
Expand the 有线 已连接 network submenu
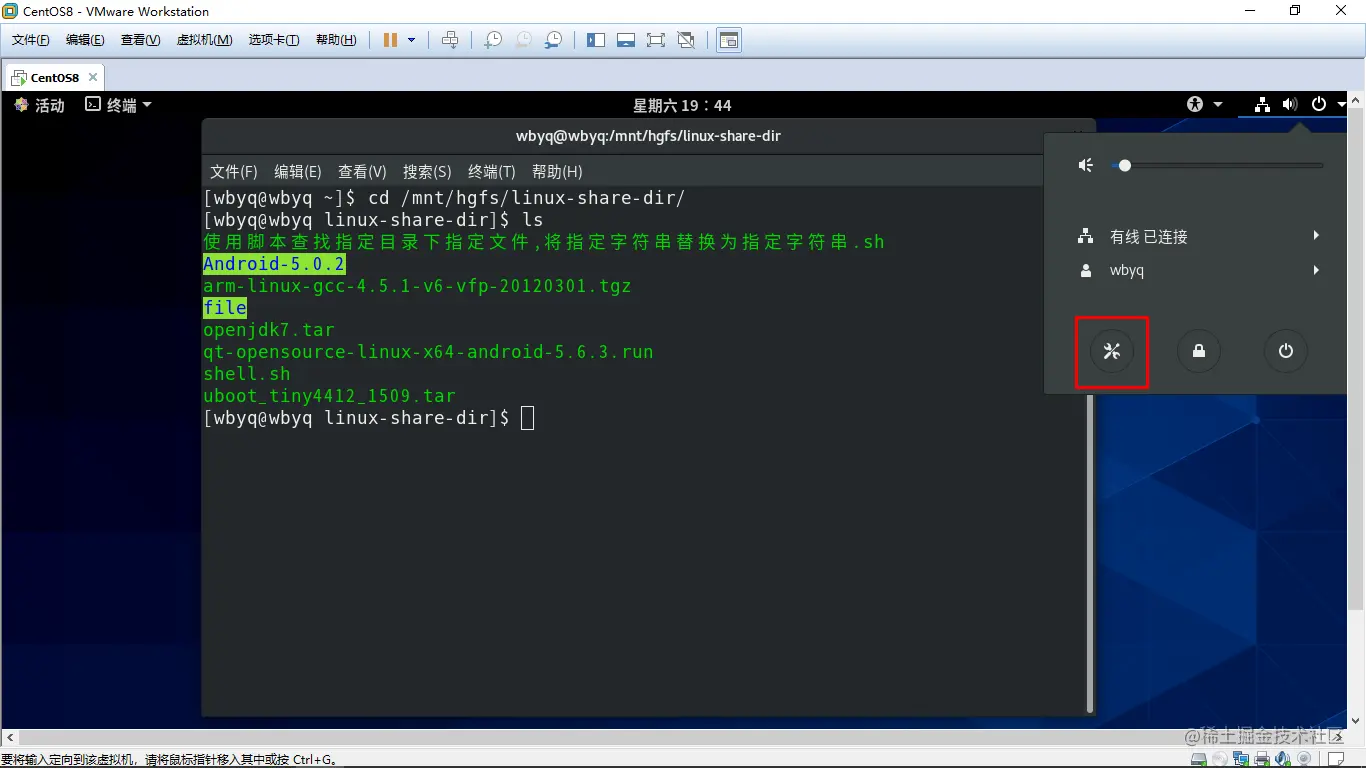1198,236
